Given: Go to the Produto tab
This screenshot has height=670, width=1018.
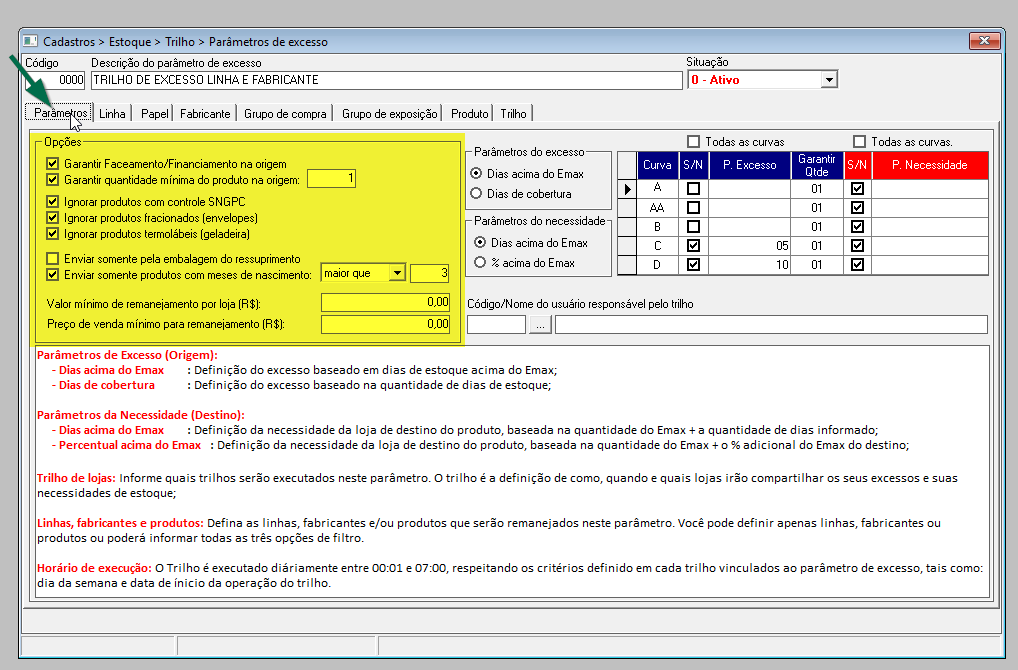Looking at the screenshot, I should (469, 114).
